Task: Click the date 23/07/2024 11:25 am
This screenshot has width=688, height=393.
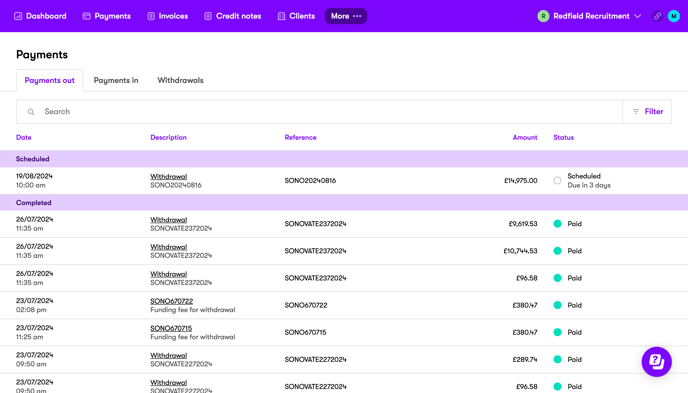Action: click(x=34, y=332)
